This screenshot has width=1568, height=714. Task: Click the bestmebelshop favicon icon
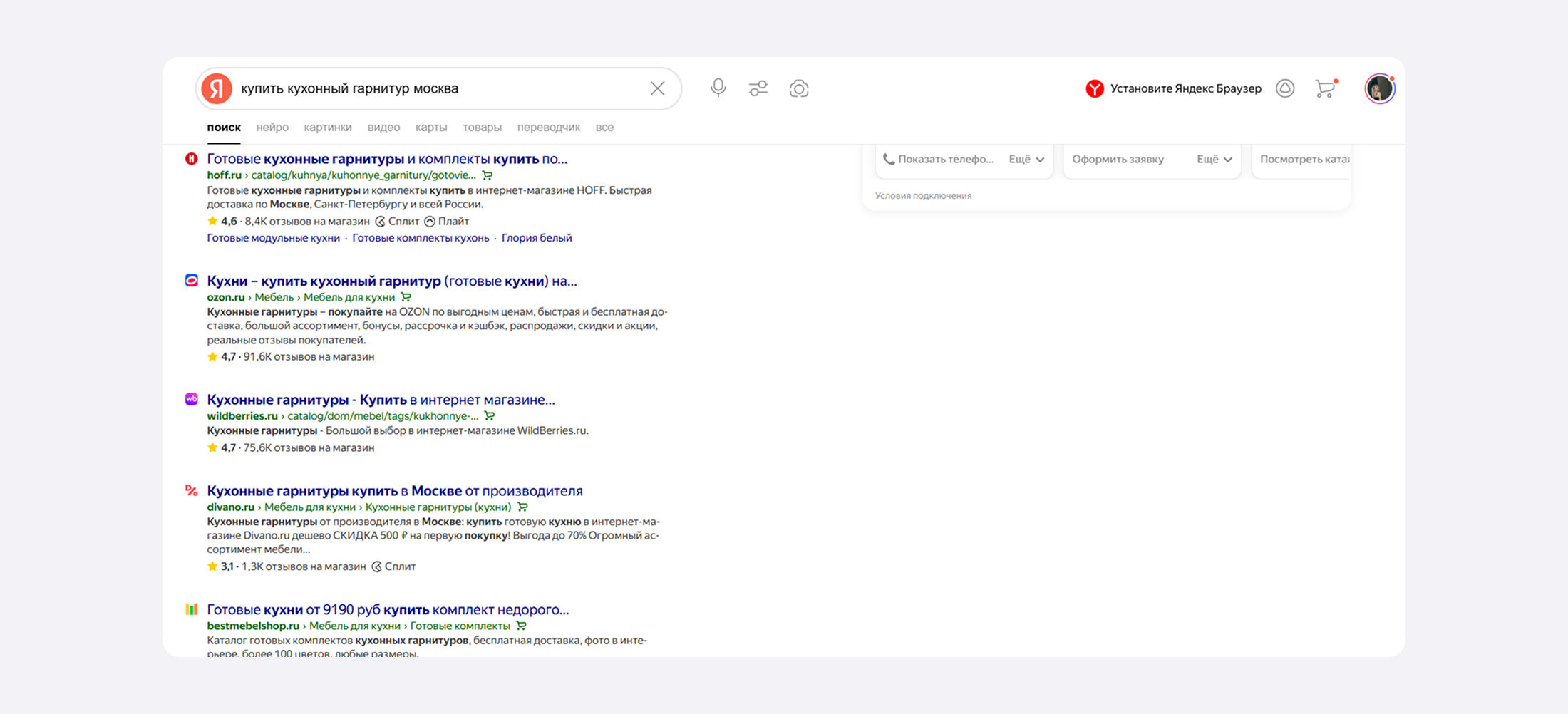[192, 609]
